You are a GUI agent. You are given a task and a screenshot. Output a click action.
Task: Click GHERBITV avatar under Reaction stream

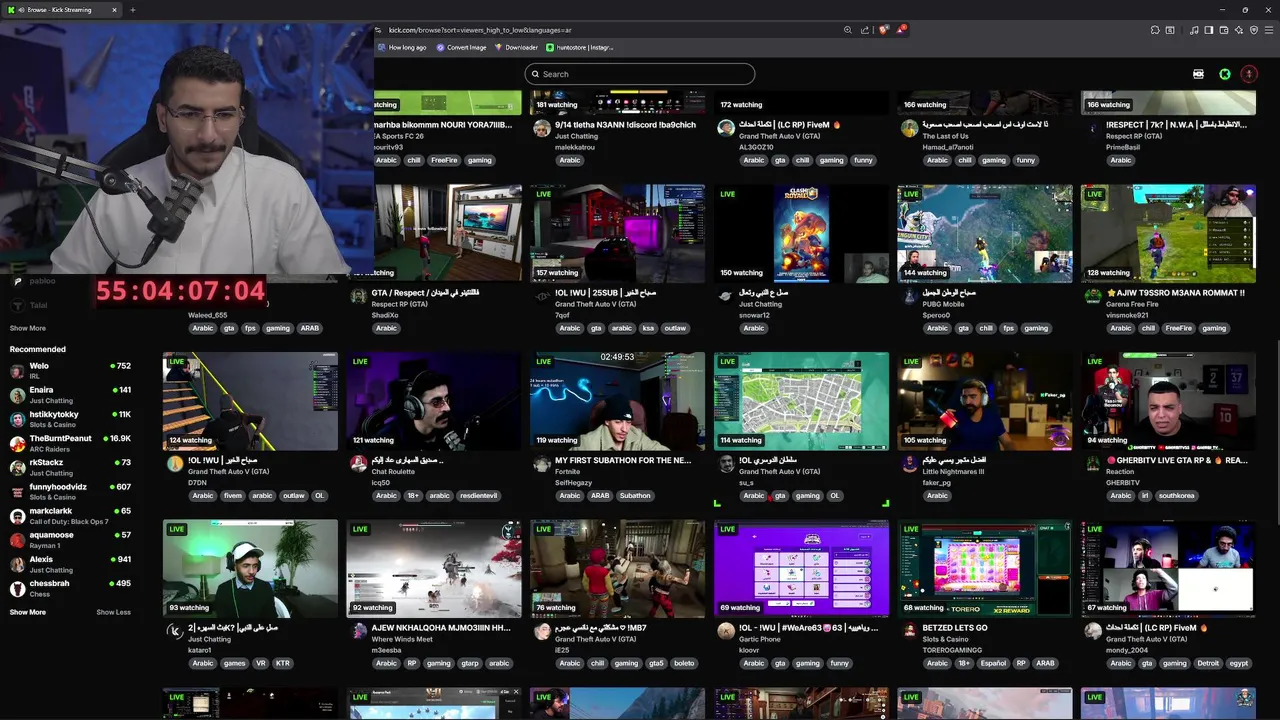pyautogui.click(x=1093, y=464)
